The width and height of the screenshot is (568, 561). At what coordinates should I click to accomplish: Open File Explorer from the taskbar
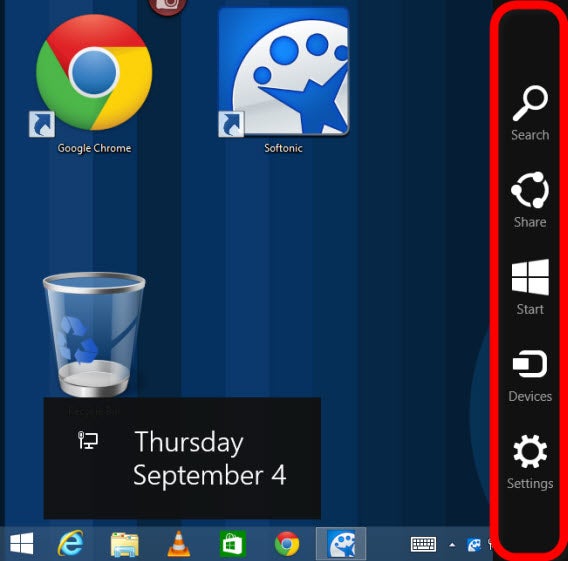pyautogui.click(x=124, y=544)
